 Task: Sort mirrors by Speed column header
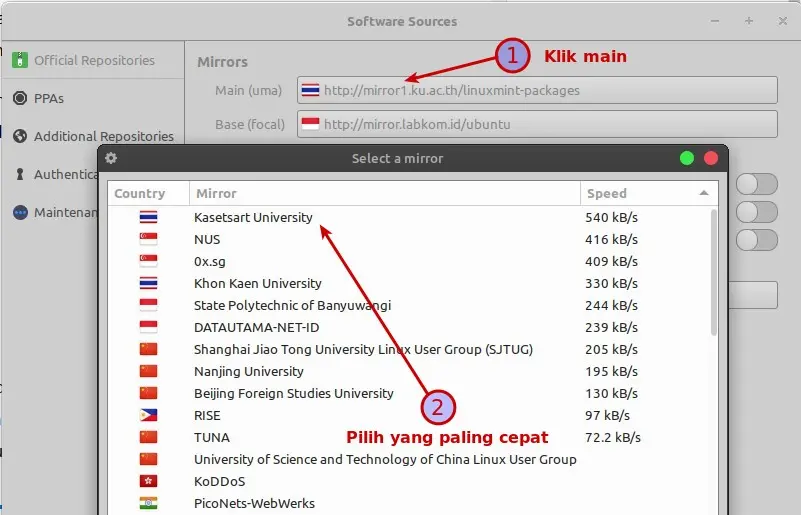pos(649,194)
